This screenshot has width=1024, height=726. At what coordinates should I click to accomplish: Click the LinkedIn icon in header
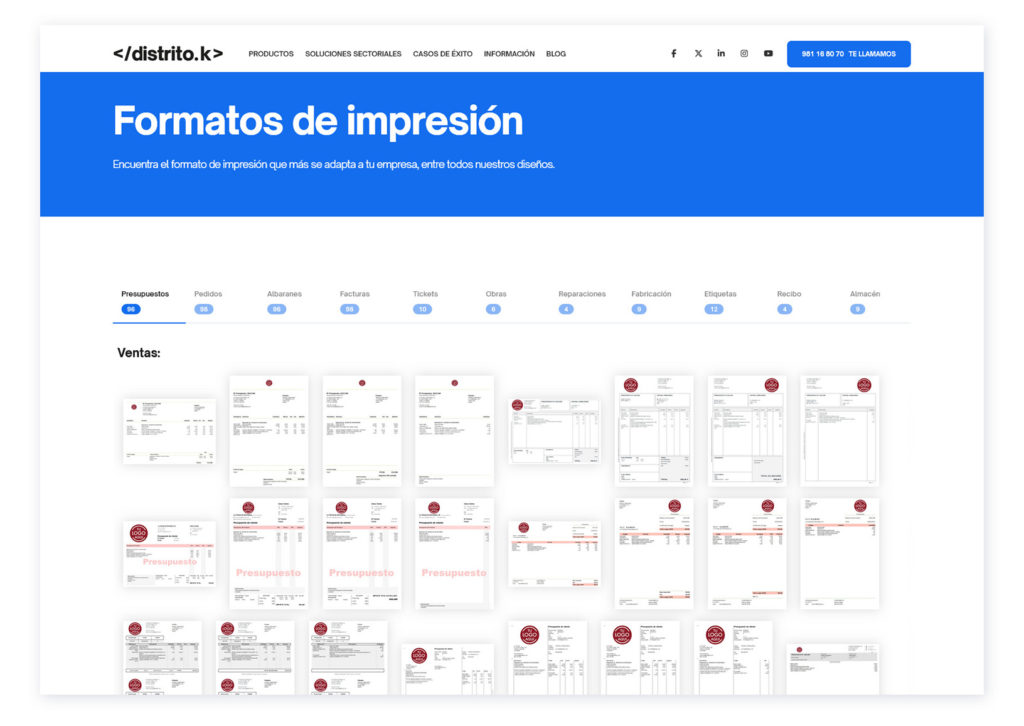[721, 54]
